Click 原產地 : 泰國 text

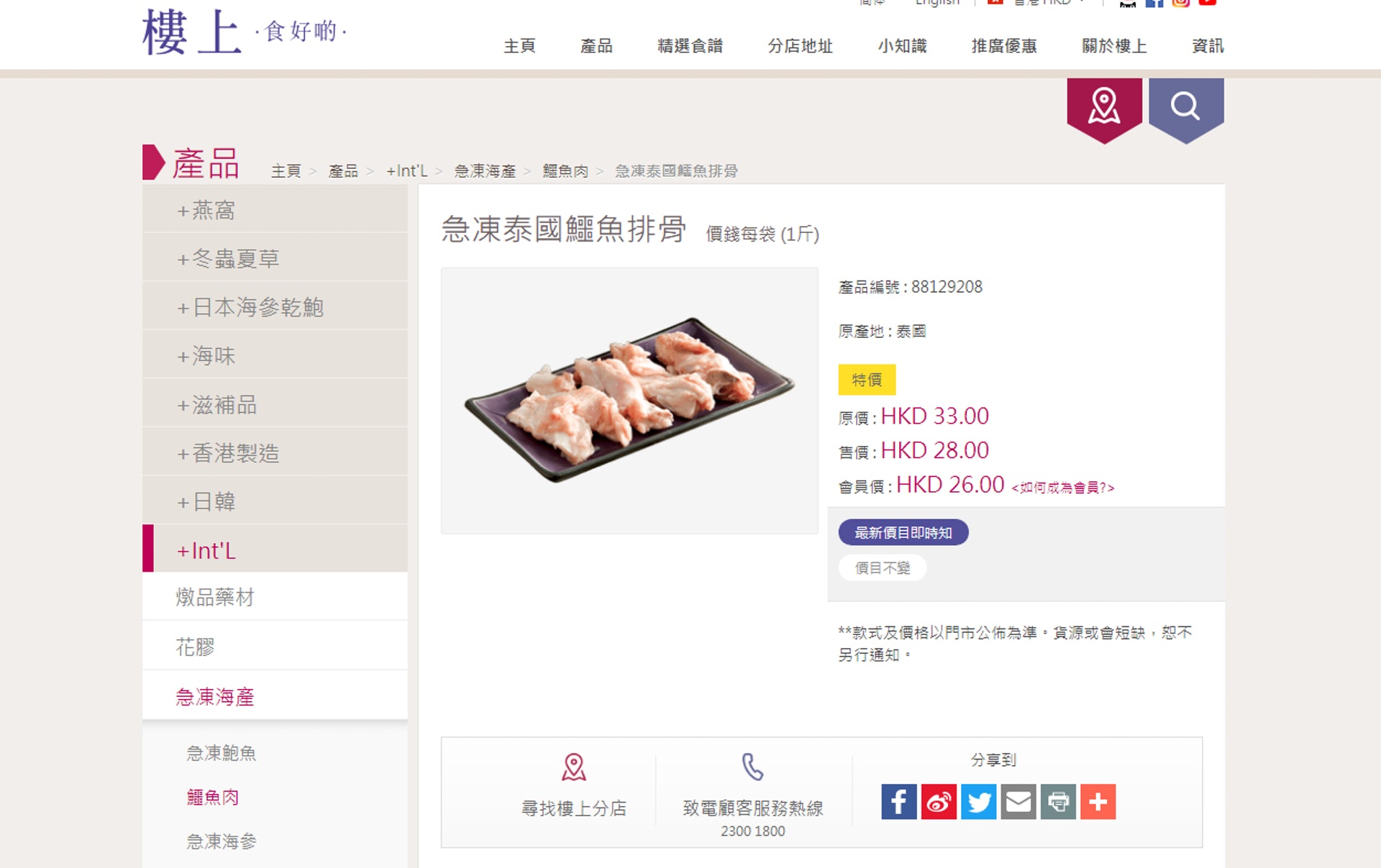[x=882, y=332]
